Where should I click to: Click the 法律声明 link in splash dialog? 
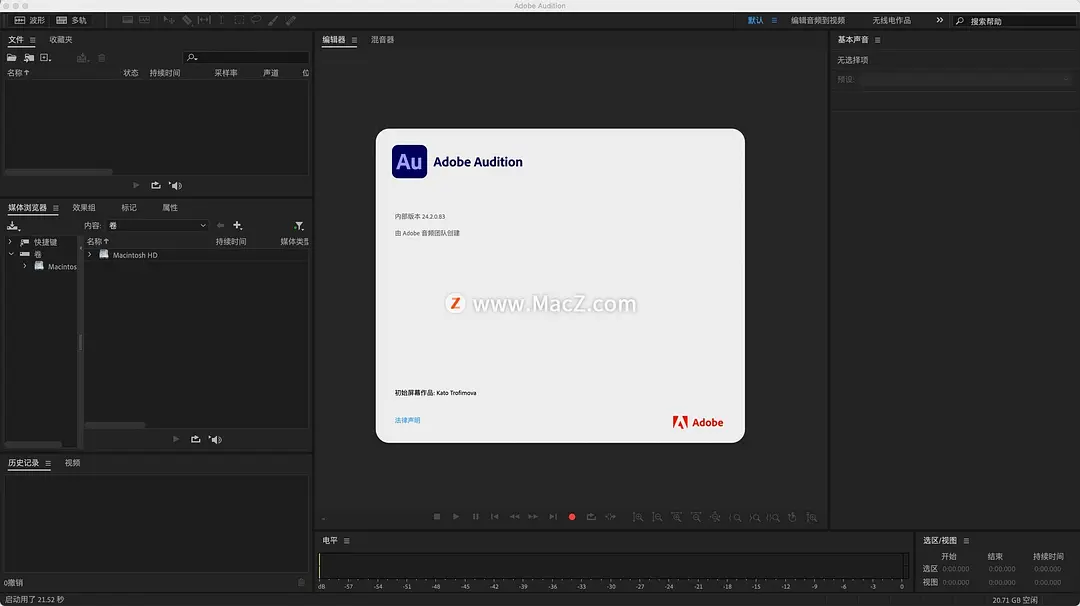[x=407, y=420]
